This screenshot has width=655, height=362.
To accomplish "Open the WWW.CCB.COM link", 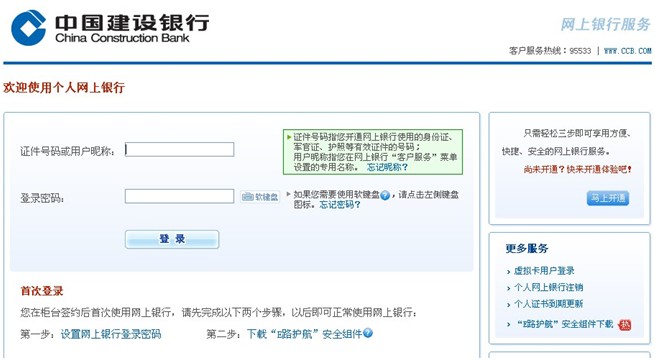I will coord(627,51).
